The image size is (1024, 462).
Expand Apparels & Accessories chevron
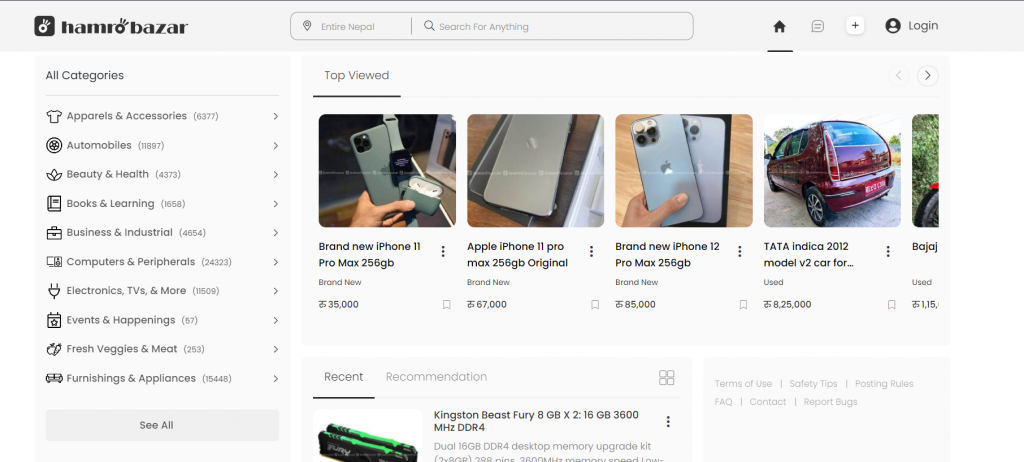pyautogui.click(x=276, y=116)
